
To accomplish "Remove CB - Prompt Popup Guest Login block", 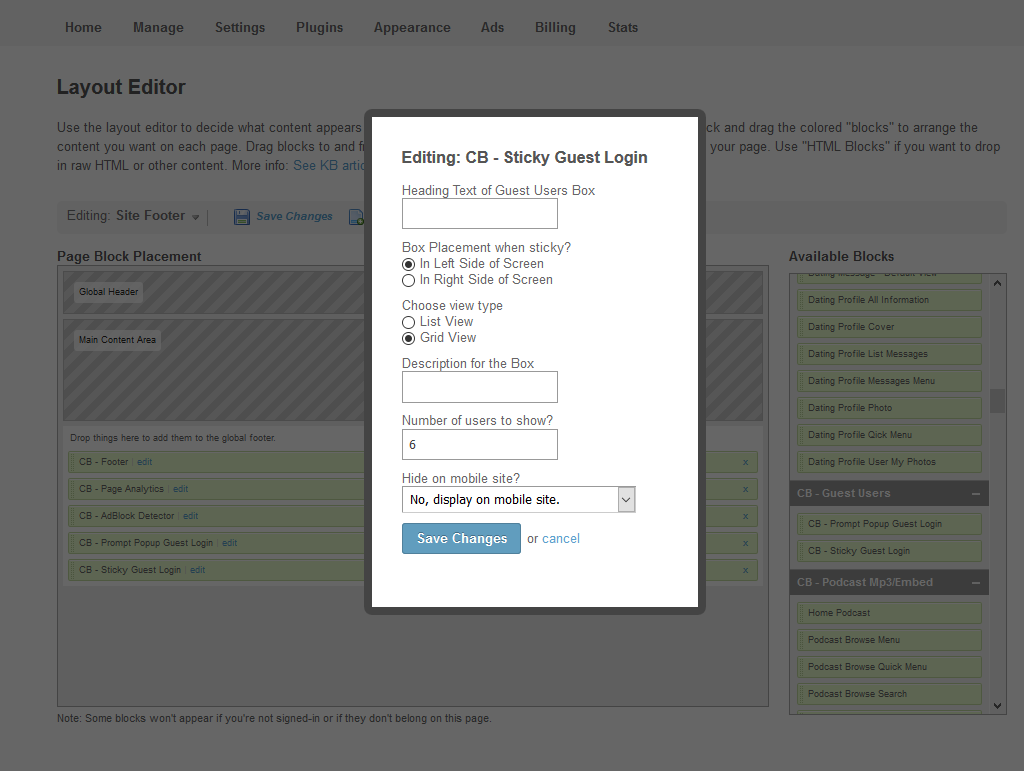I will coord(745,543).
